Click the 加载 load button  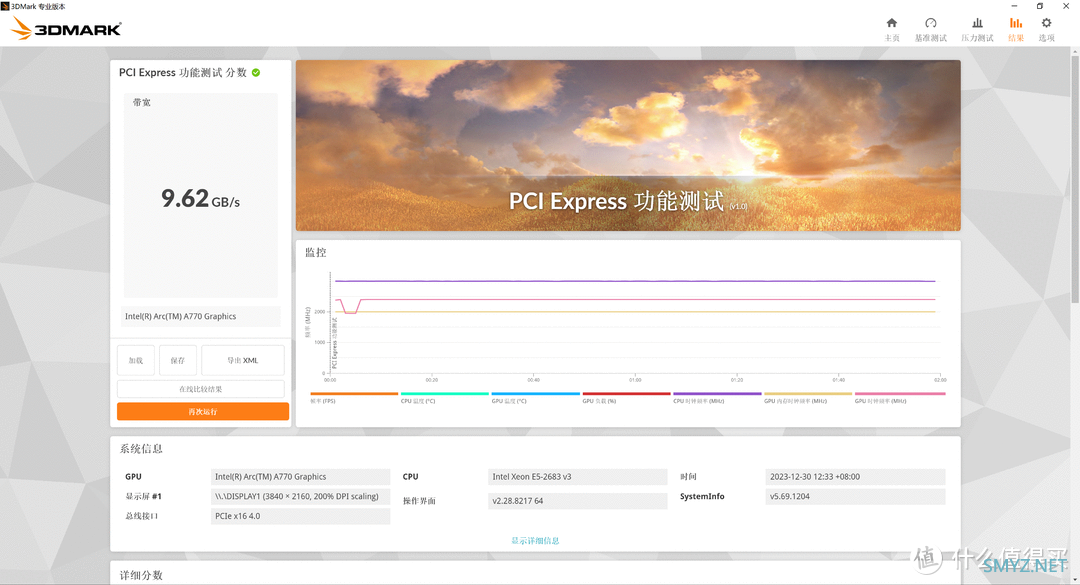click(x=136, y=360)
